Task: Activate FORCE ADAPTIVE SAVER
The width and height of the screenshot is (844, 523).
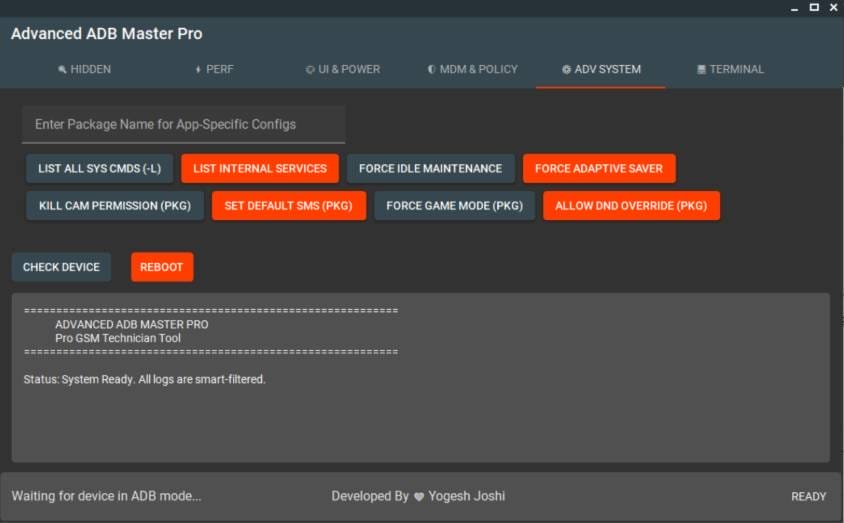Action: [599, 168]
